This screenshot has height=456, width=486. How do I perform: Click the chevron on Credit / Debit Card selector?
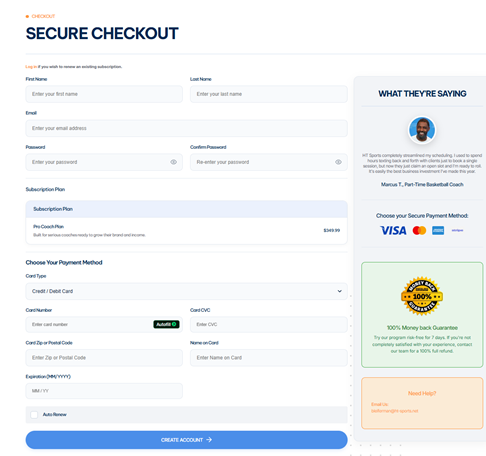[339, 291]
